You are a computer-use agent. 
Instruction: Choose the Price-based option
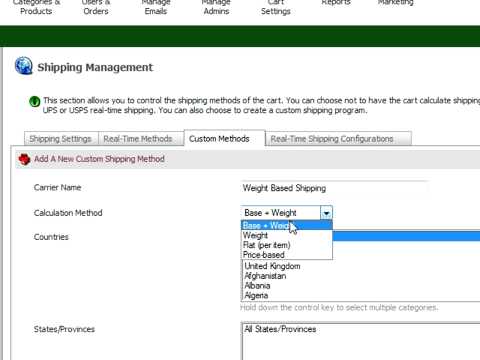click(286, 255)
